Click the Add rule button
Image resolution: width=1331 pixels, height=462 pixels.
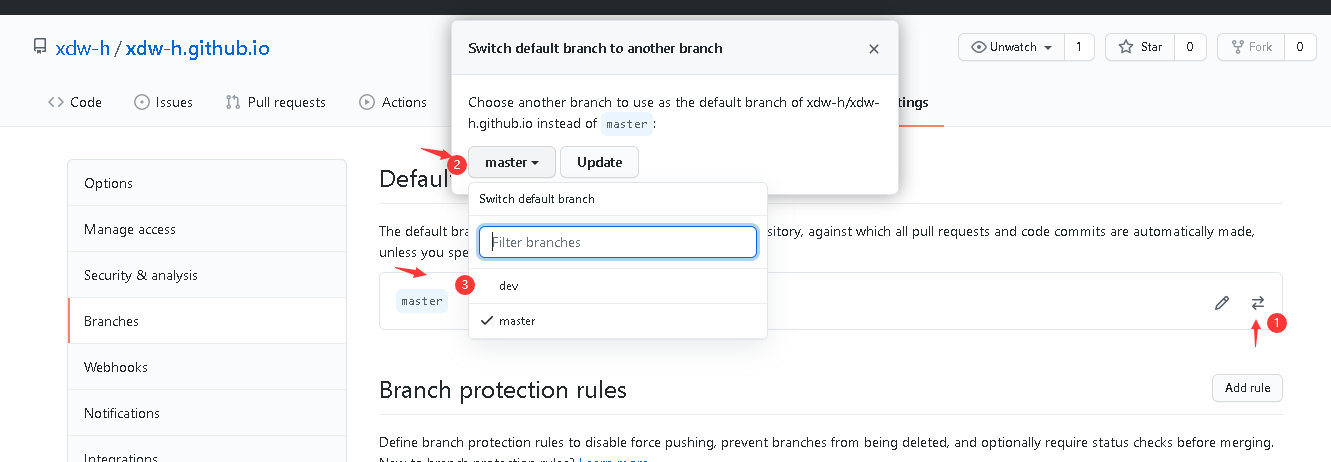pyautogui.click(x=1246, y=388)
